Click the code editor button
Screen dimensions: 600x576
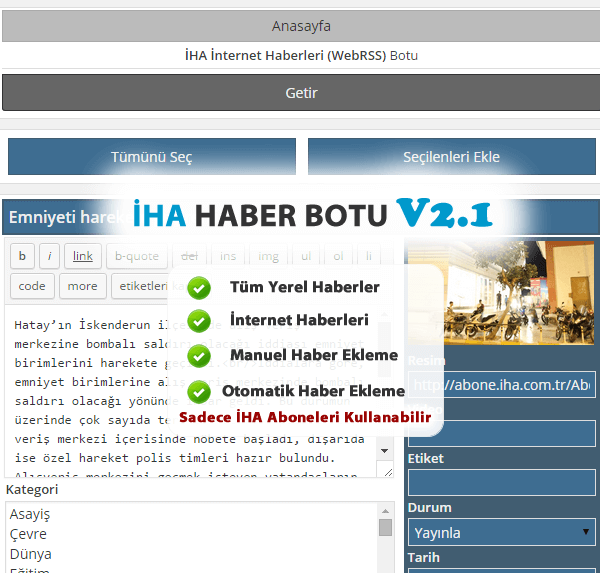(x=32, y=286)
